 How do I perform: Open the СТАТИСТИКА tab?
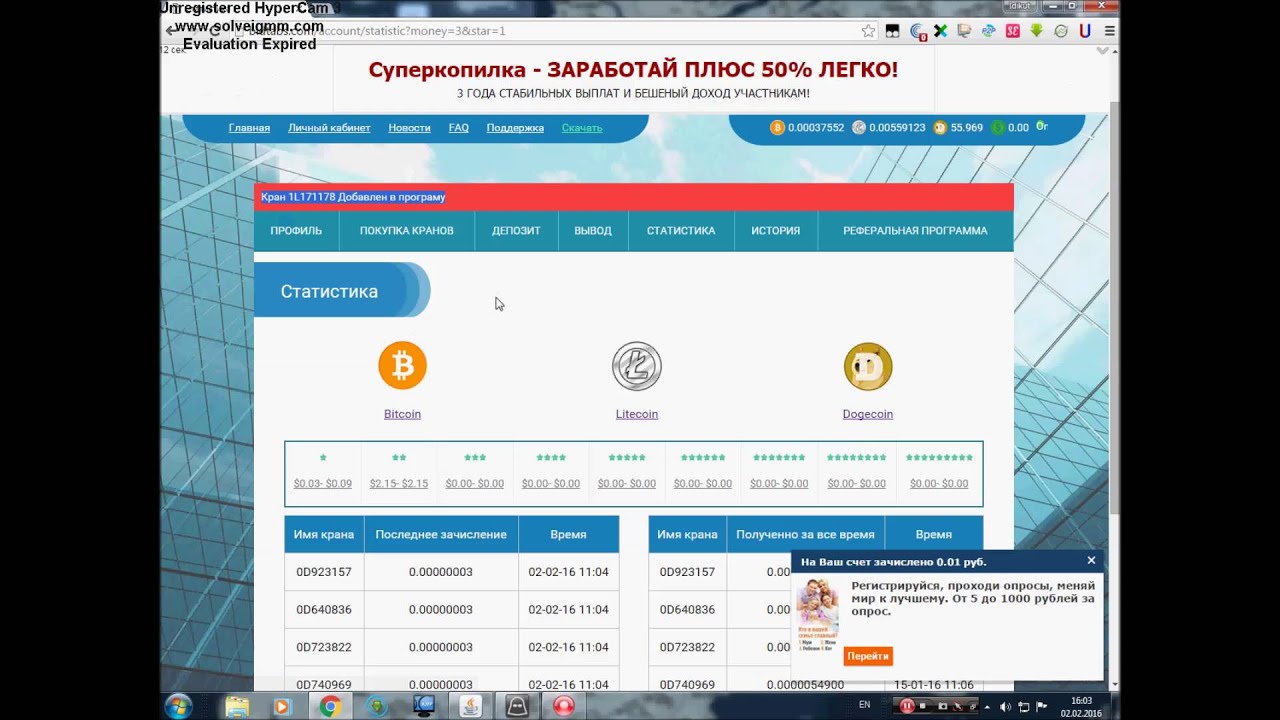point(681,231)
